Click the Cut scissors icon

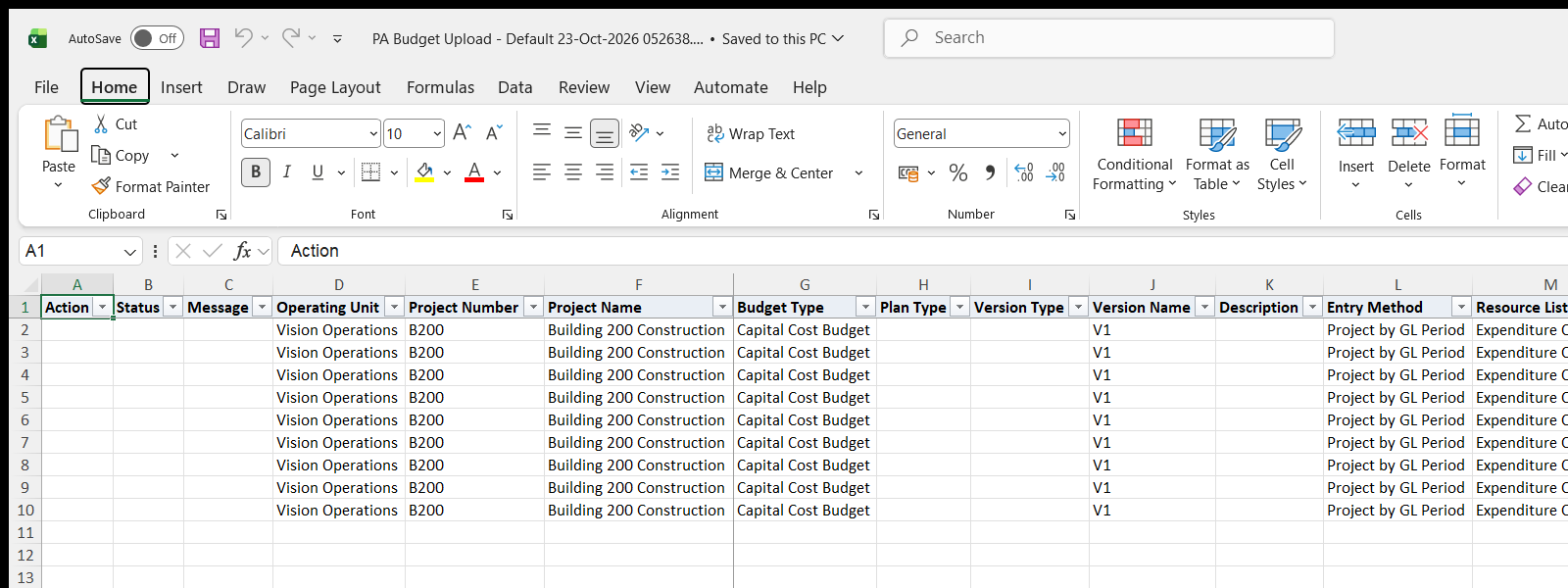pyautogui.click(x=101, y=124)
